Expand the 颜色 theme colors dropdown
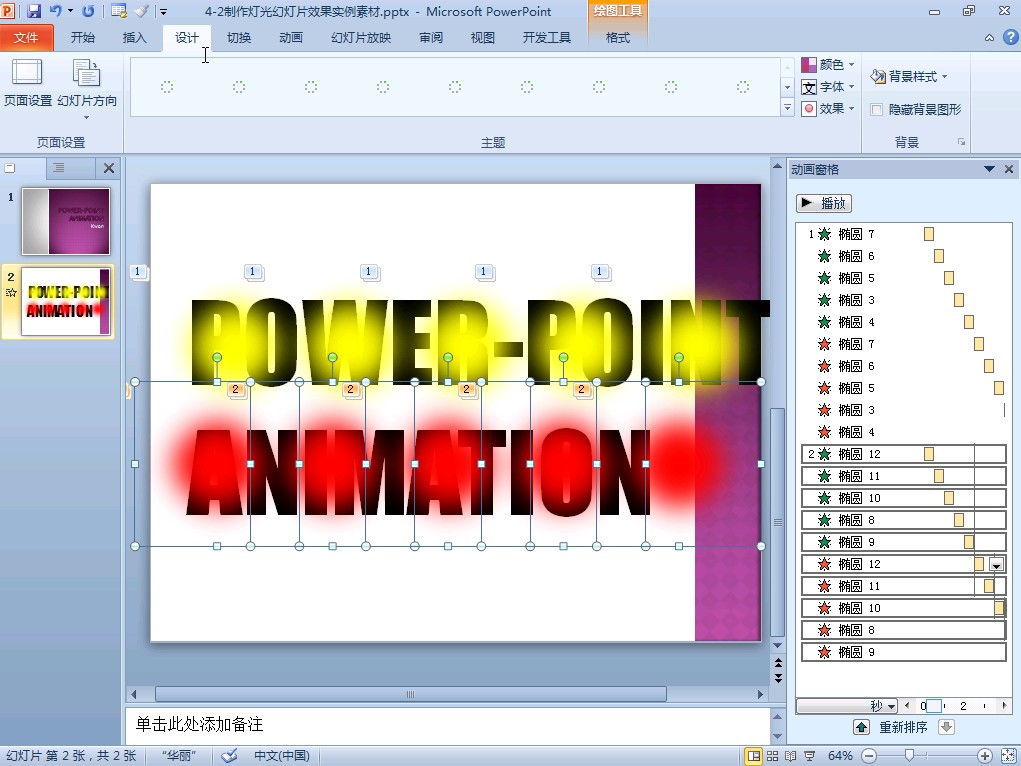Image resolution: width=1021 pixels, height=766 pixels. 829,65
